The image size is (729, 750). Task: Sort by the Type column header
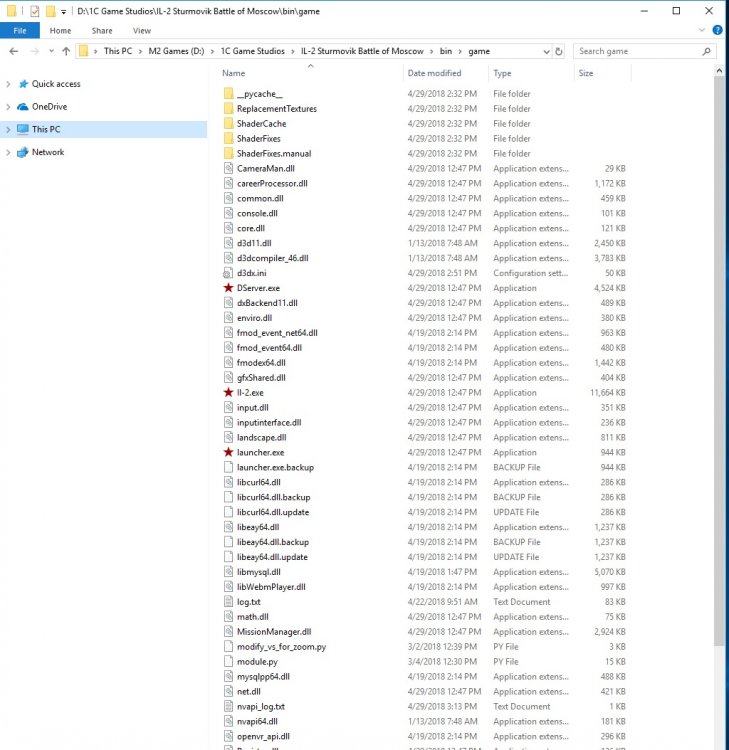(x=502, y=73)
